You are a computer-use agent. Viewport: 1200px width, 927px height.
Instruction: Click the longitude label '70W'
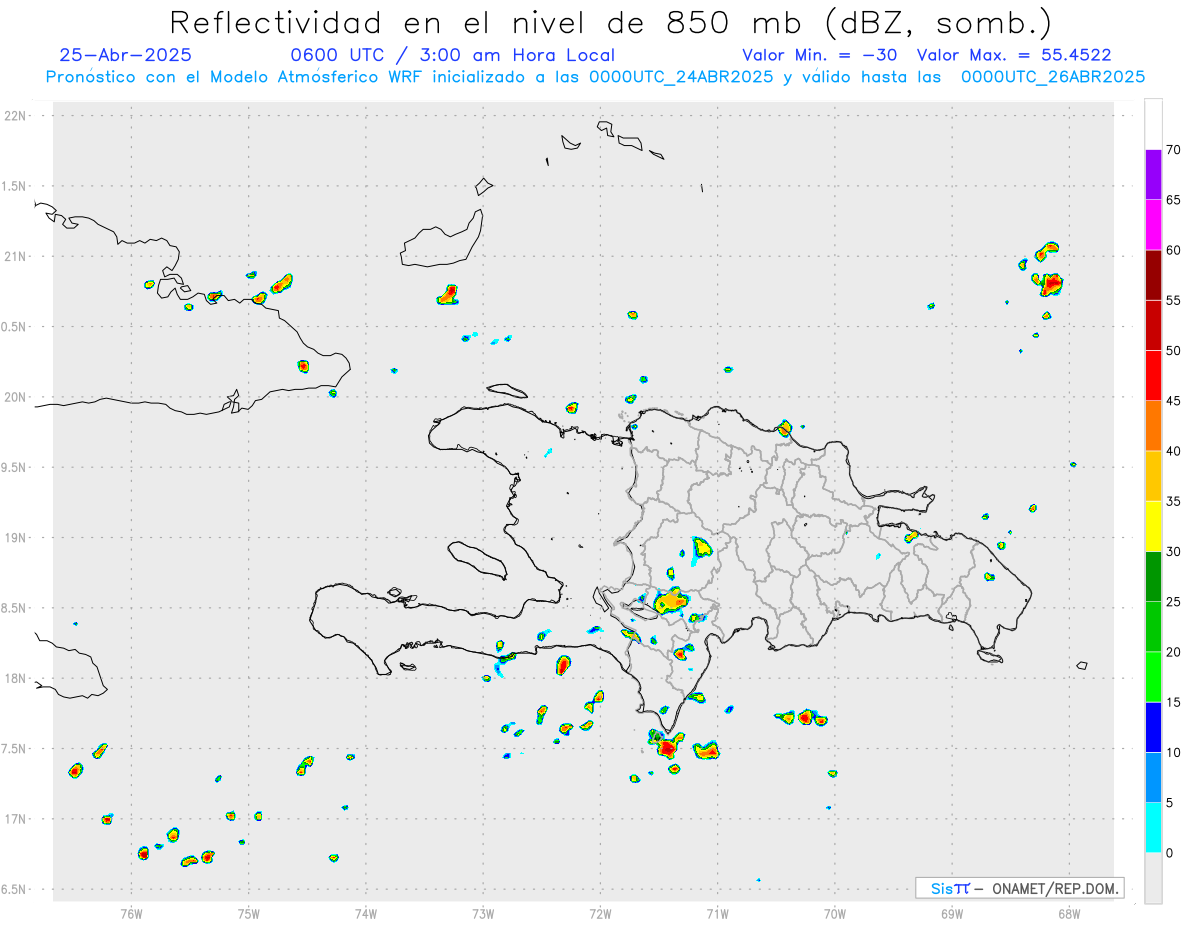tap(835, 912)
